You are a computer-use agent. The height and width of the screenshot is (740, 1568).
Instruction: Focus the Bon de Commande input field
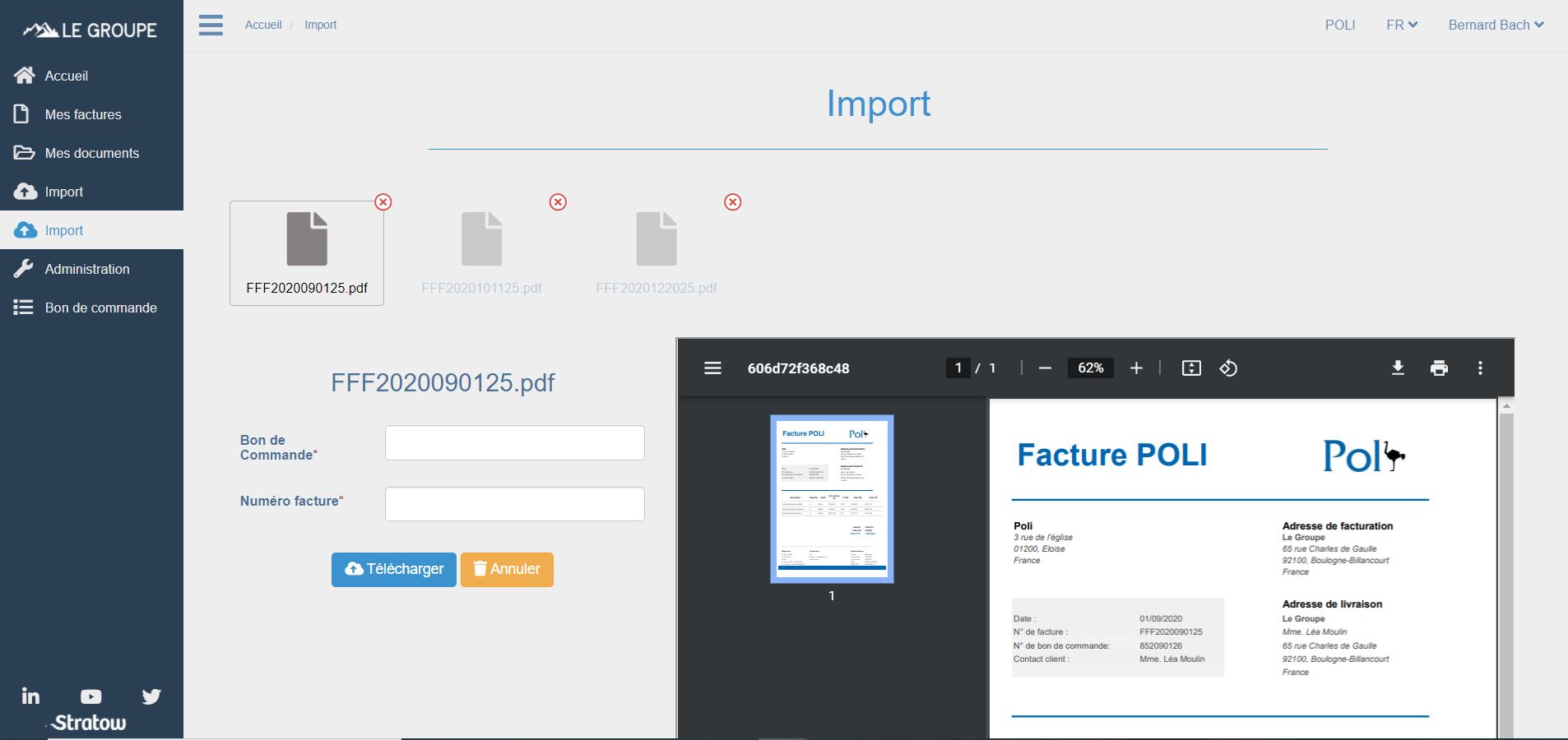515,443
